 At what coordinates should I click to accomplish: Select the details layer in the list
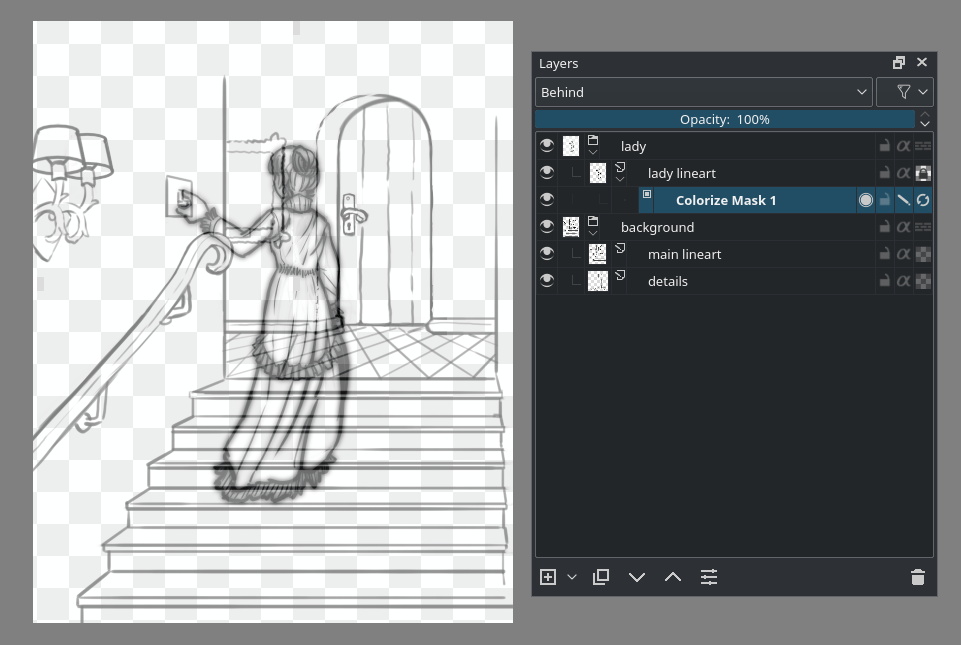click(667, 280)
